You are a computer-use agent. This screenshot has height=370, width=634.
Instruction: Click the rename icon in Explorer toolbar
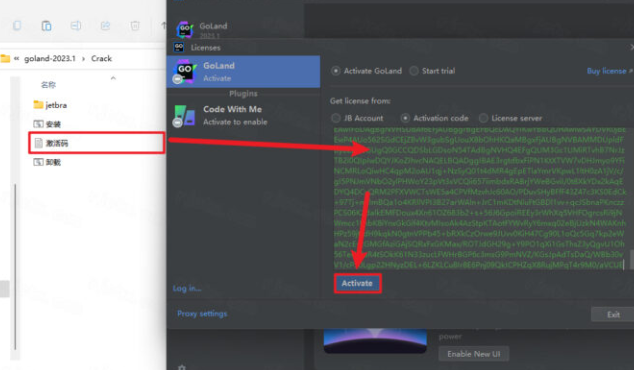coord(76,26)
